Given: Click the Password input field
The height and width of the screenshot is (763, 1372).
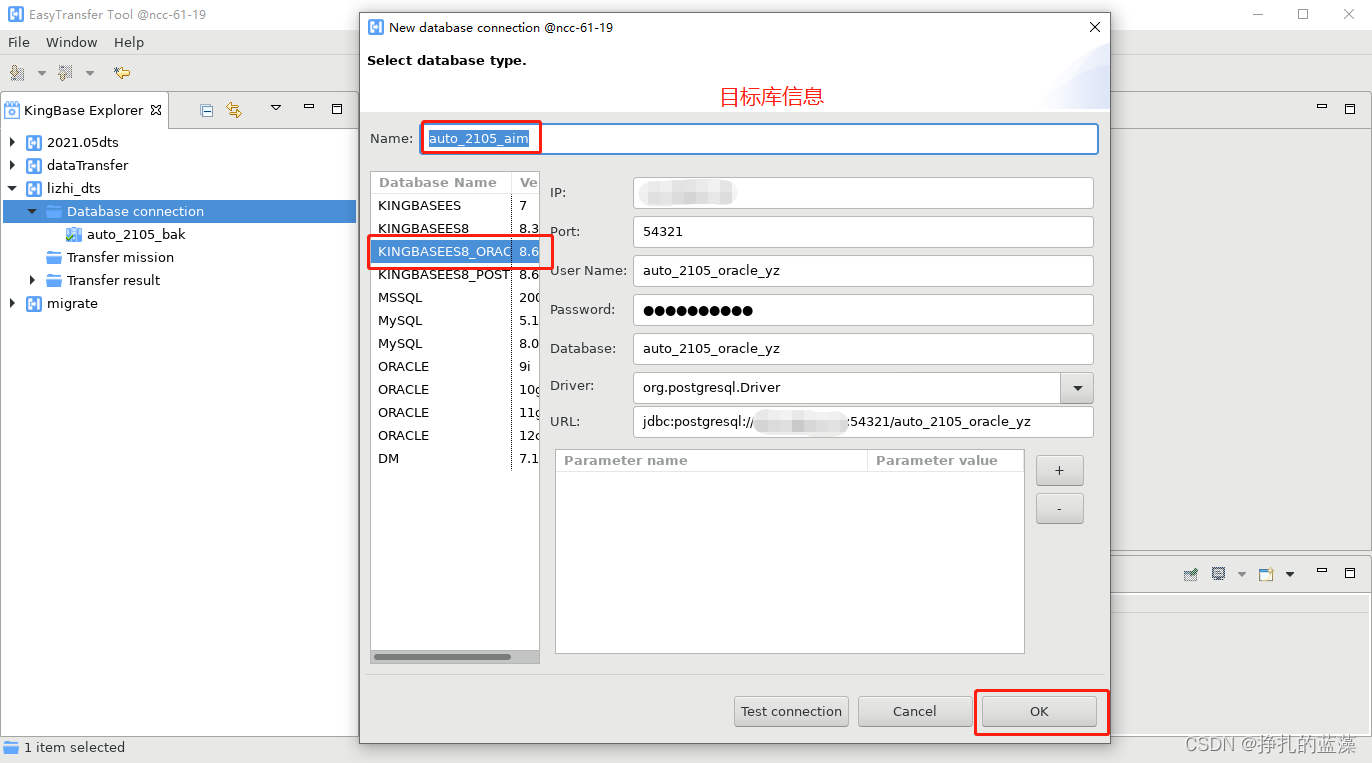Looking at the screenshot, I should [863, 309].
